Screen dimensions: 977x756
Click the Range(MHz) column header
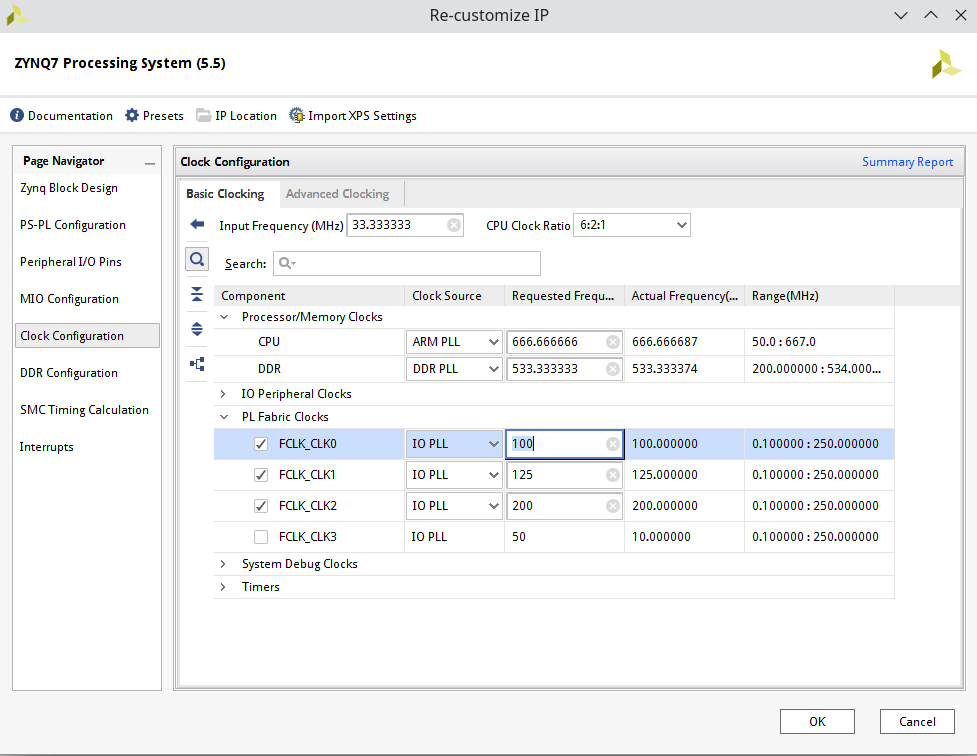pos(819,296)
